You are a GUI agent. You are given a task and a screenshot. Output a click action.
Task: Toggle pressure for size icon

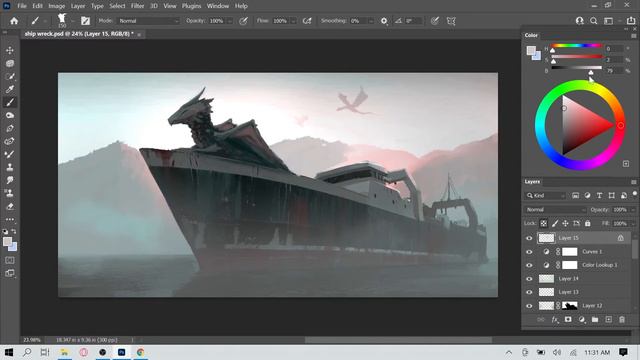tap(435, 21)
